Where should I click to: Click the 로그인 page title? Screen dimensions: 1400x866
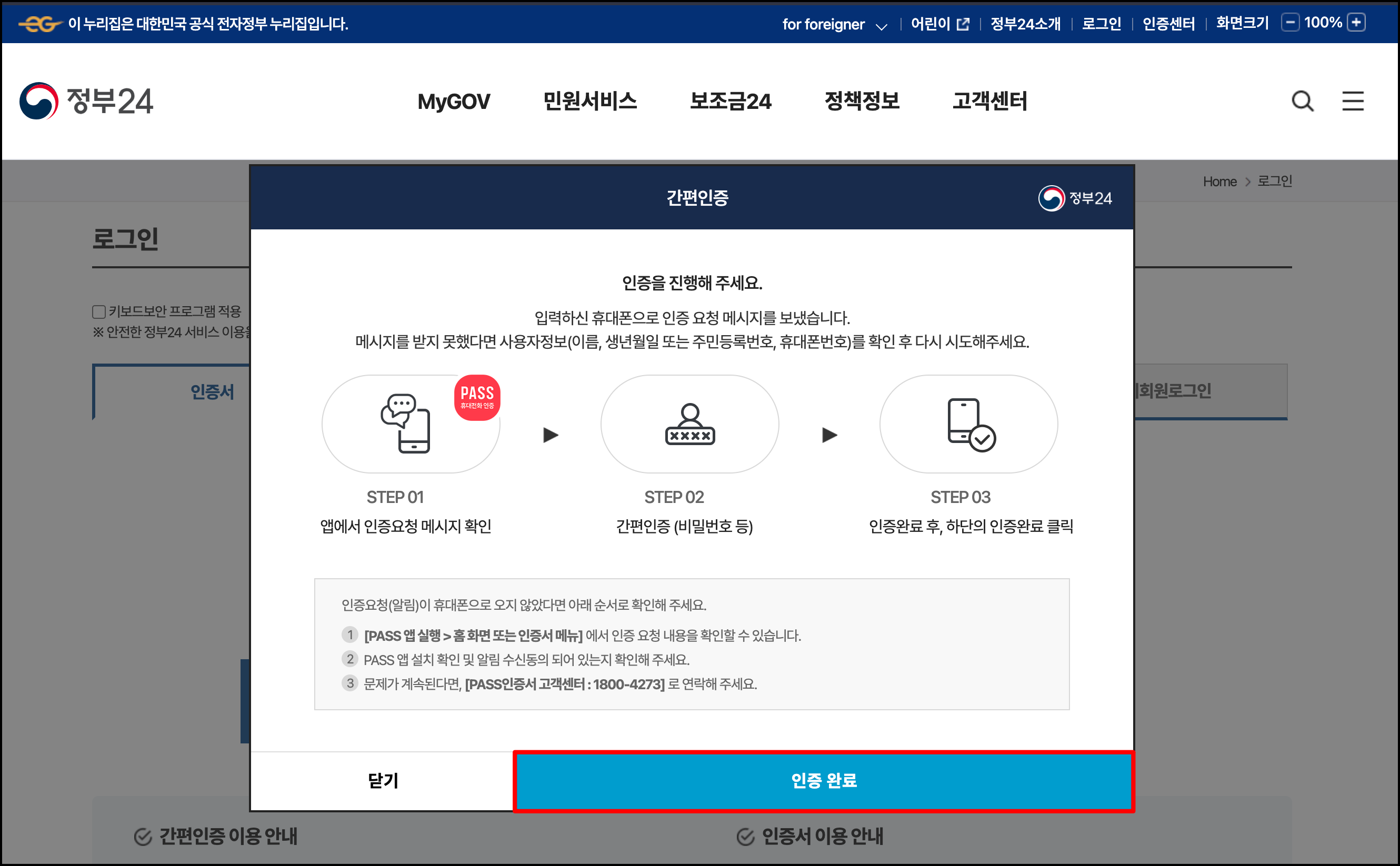pos(125,239)
